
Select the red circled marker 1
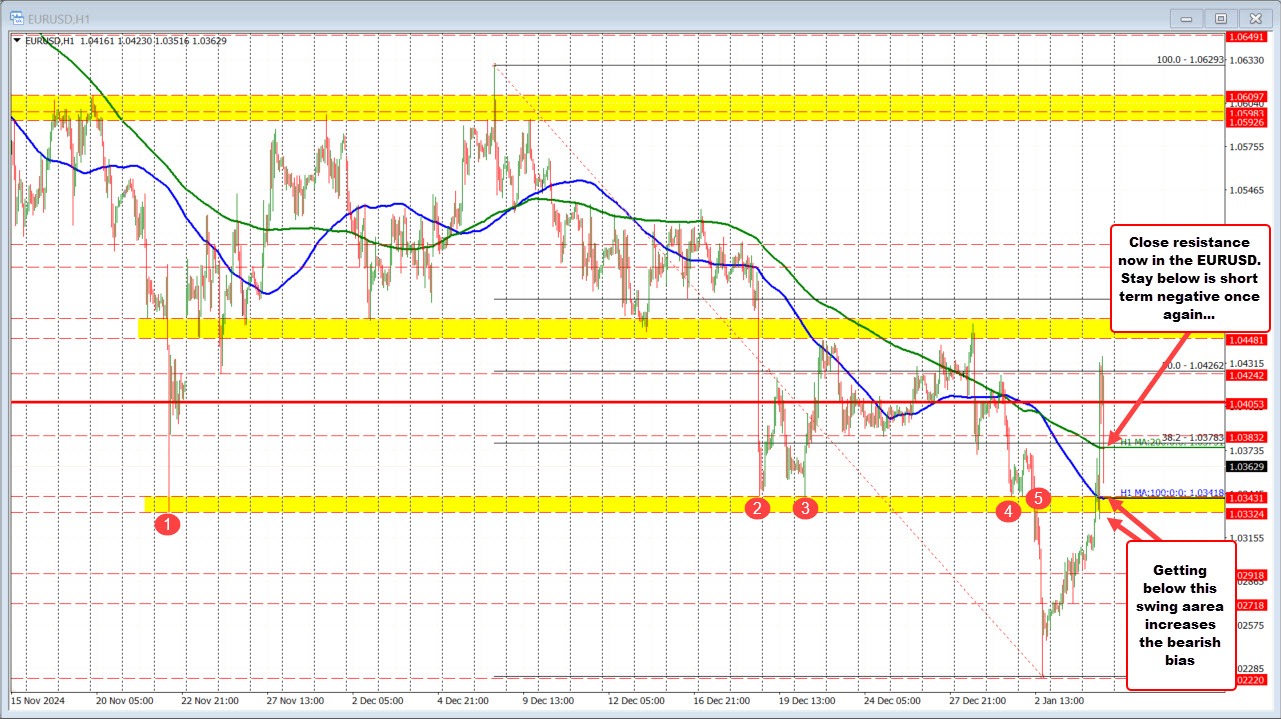(168, 522)
